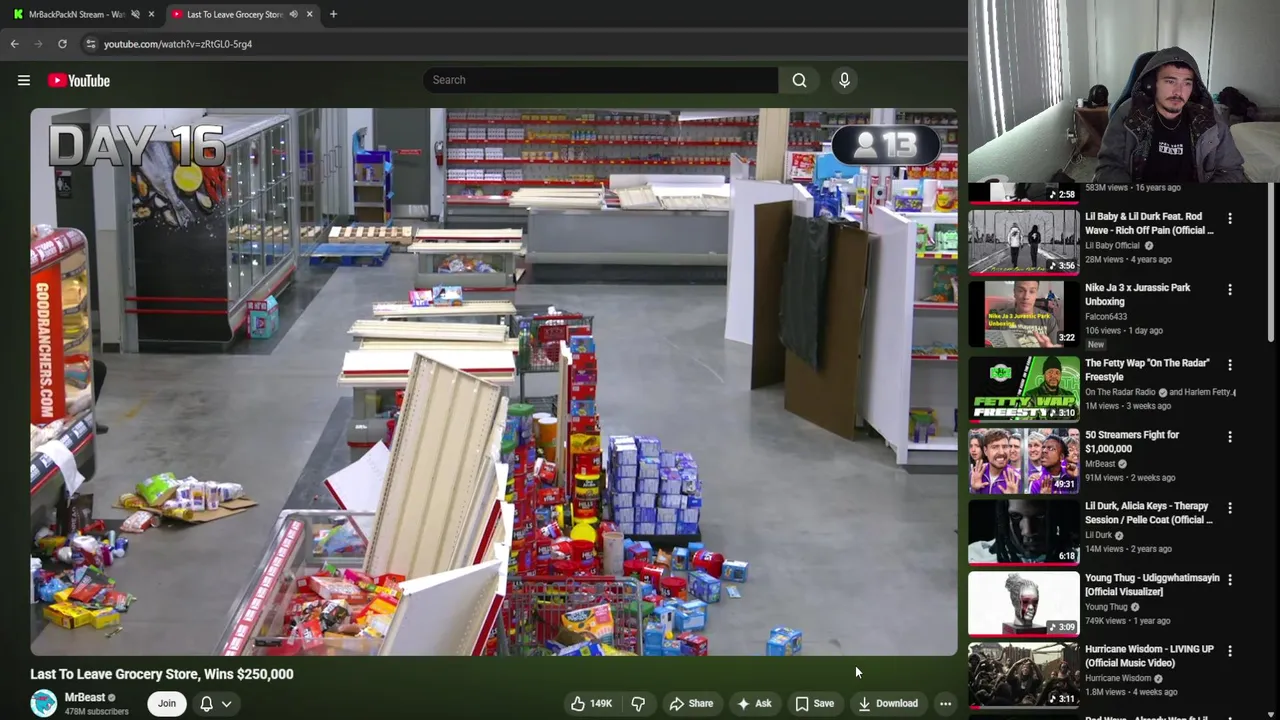Image resolution: width=1280 pixels, height=720 pixels.
Task: Download the video
Action: (x=888, y=703)
